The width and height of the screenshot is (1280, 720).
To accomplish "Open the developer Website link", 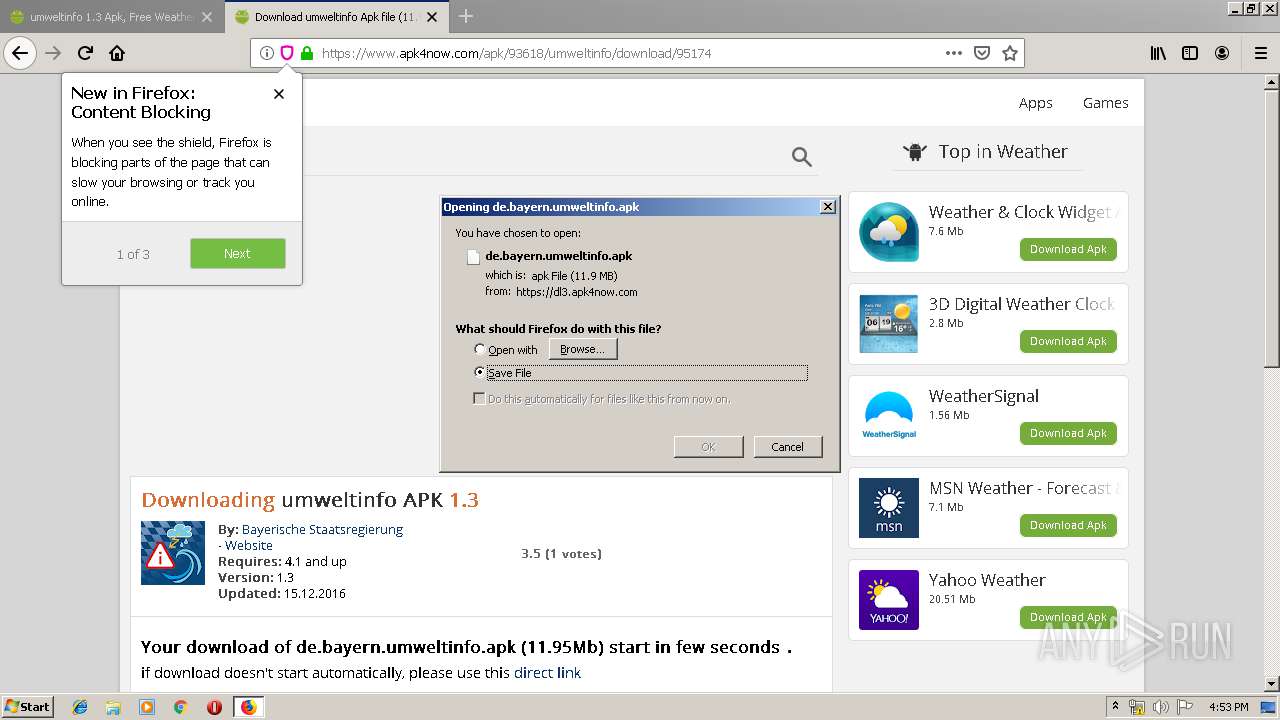I will [249, 545].
